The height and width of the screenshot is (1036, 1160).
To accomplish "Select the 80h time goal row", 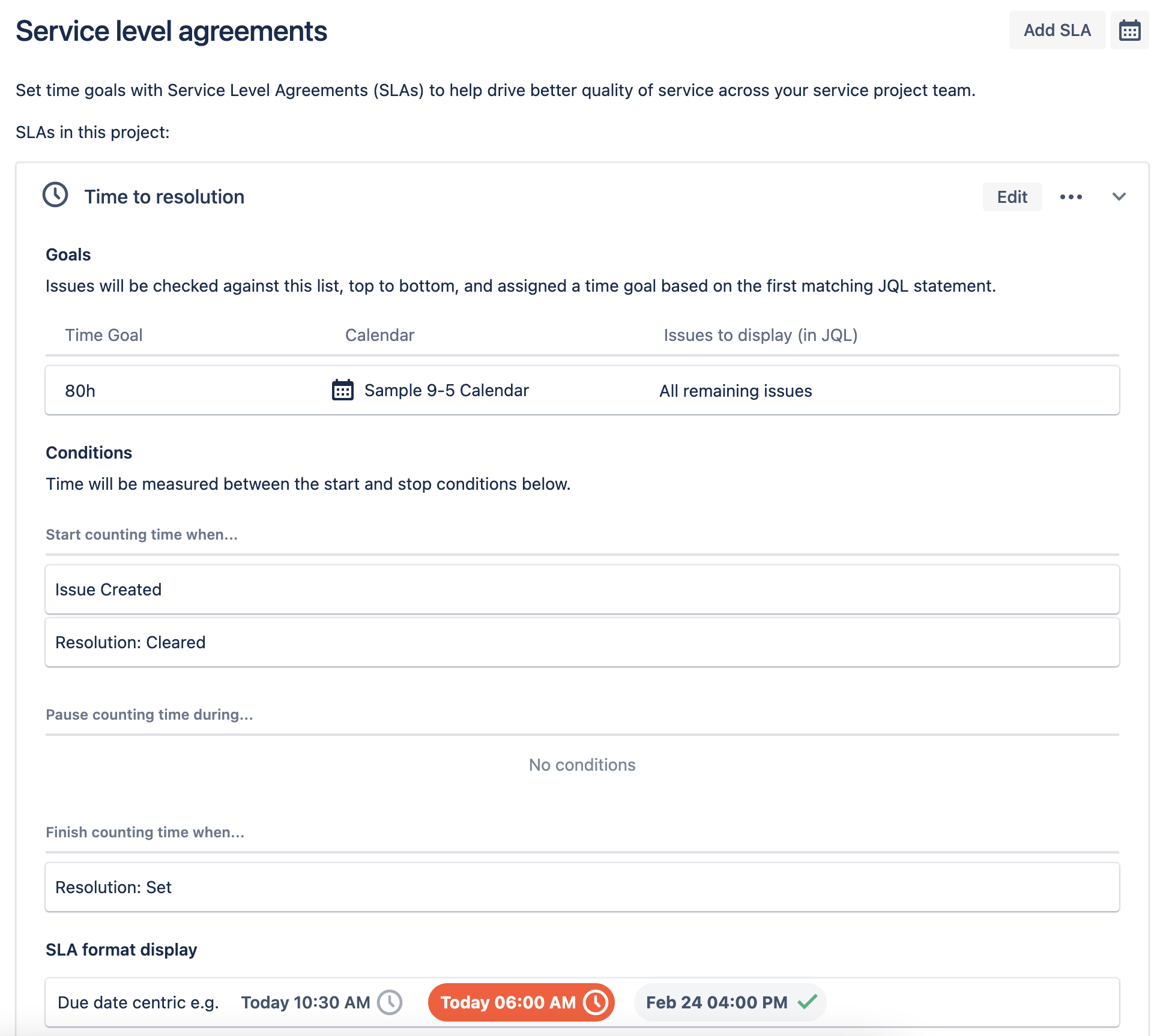I will click(x=80, y=391).
